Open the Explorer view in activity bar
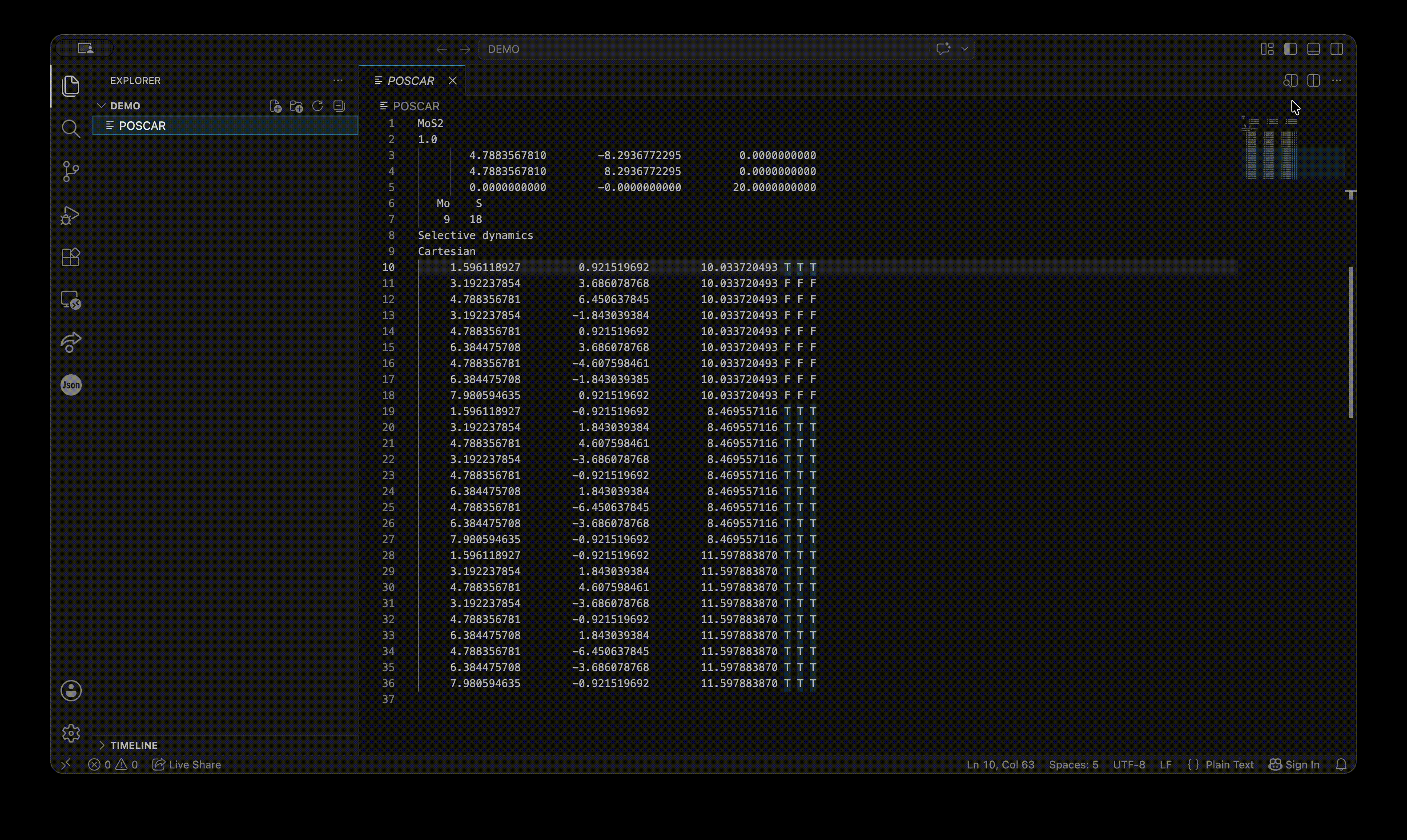 pos(71,86)
